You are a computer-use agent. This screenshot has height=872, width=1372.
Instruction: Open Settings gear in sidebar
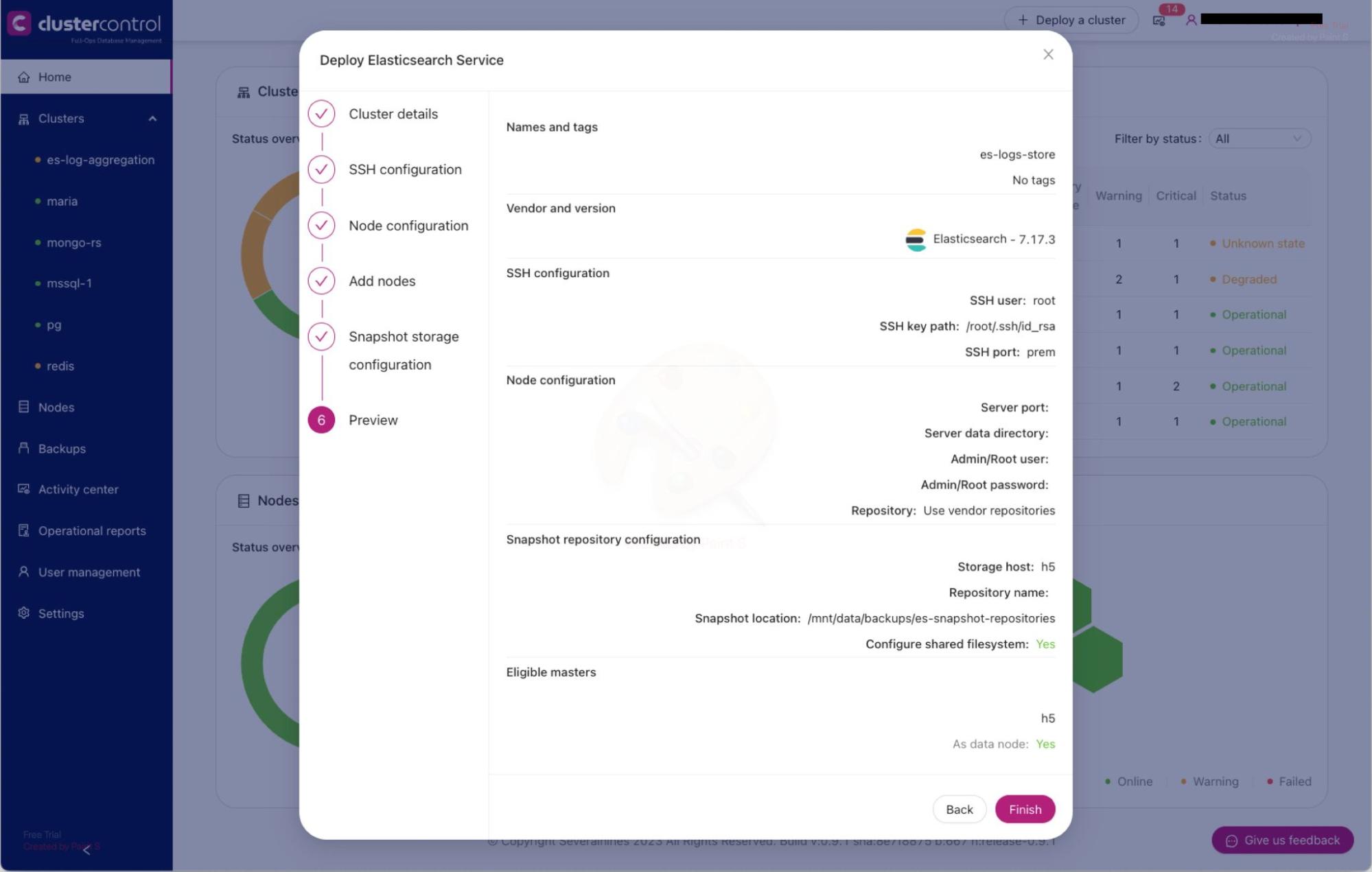click(x=24, y=613)
